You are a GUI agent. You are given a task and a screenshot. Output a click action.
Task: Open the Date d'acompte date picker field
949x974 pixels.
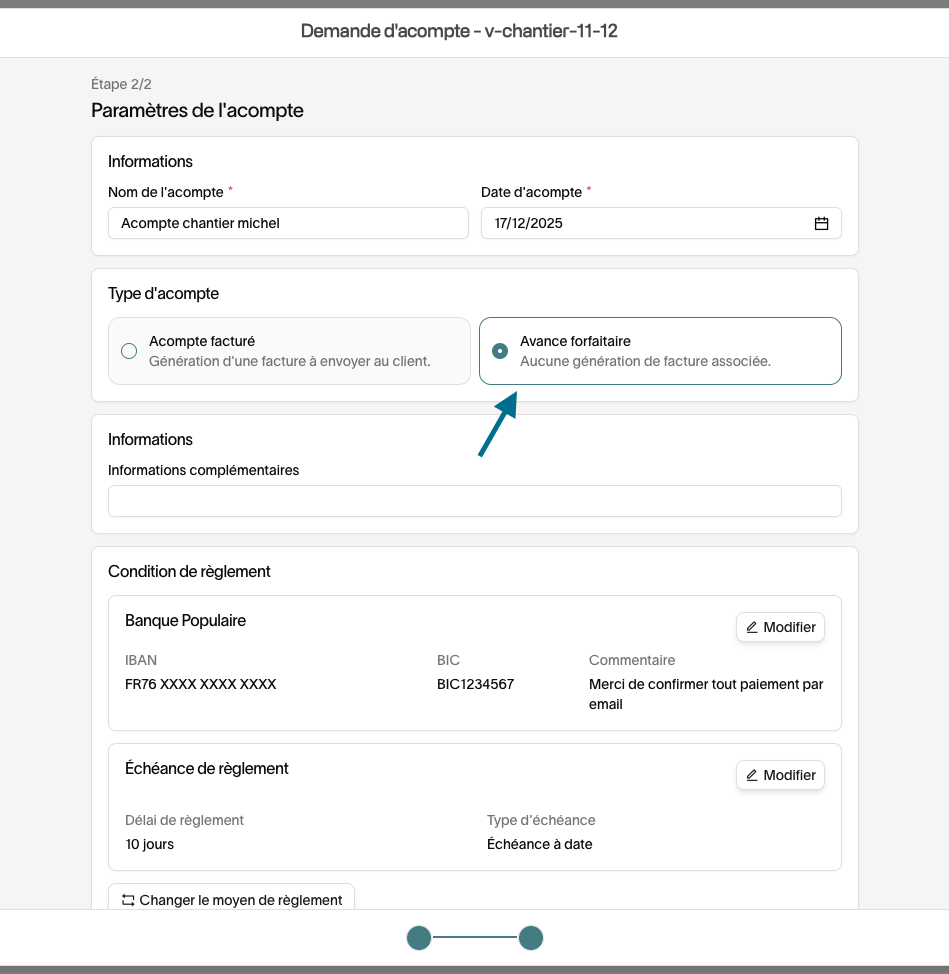tap(661, 223)
